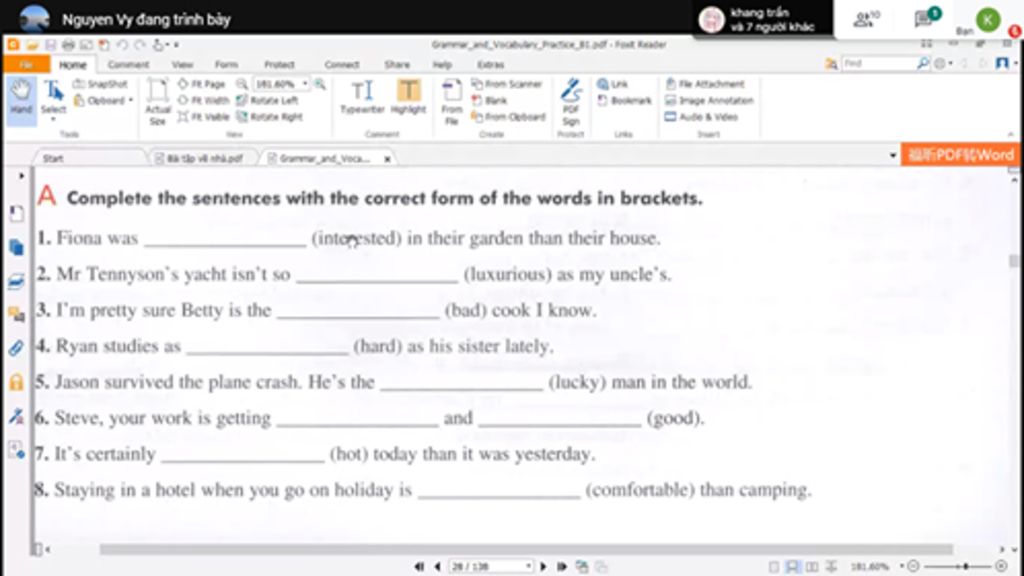The height and width of the screenshot is (576, 1024).
Task: Insert a Link
Action: [x=612, y=84]
